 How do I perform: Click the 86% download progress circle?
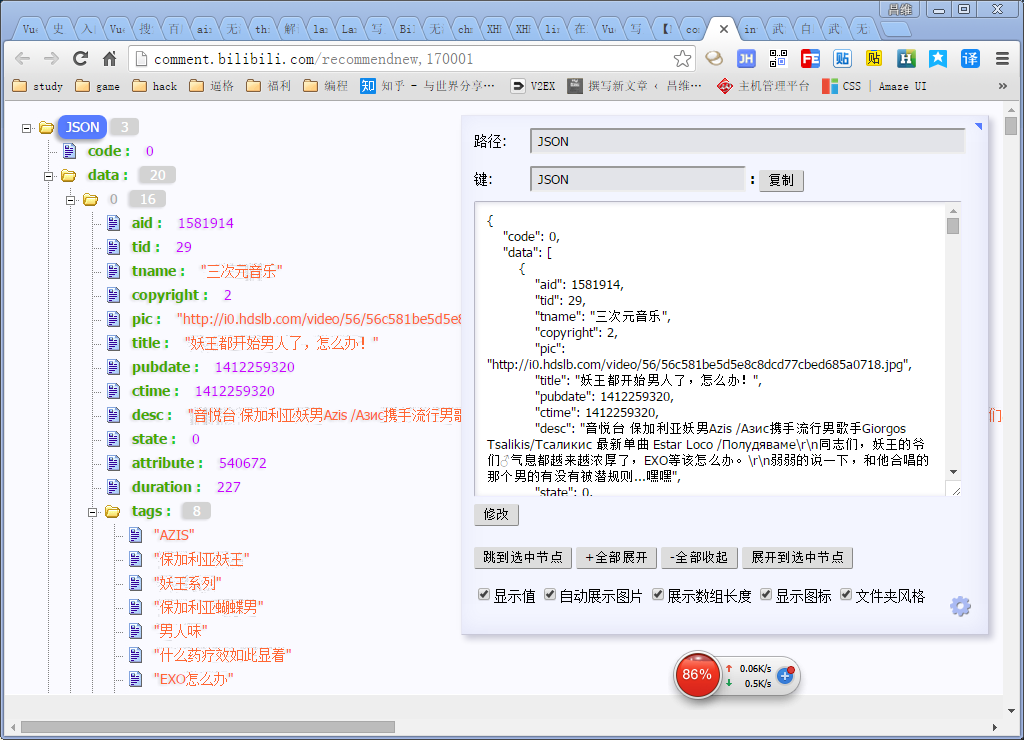(x=697, y=676)
